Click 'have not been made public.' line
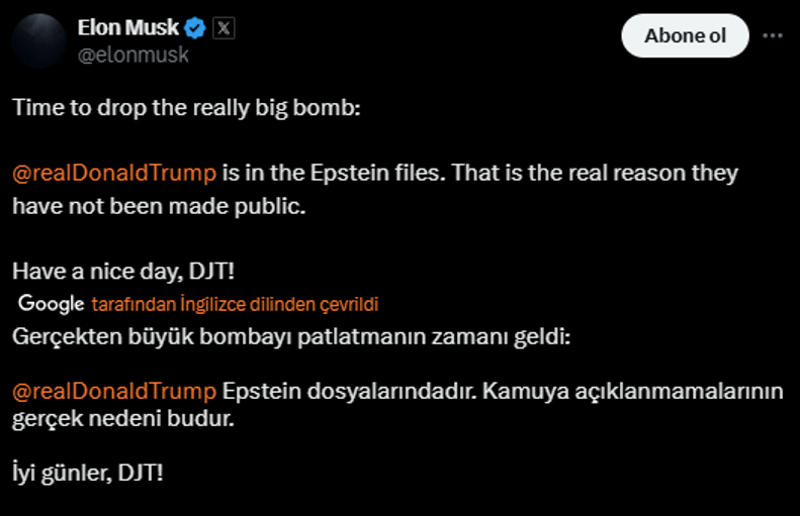Screen dimensions: 800x516 [x=159, y=206]
